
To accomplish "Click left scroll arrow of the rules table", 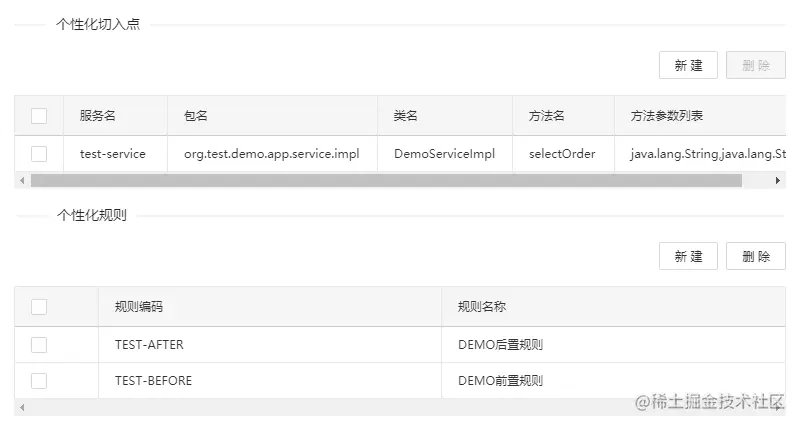I will click(x=22, y=408).
